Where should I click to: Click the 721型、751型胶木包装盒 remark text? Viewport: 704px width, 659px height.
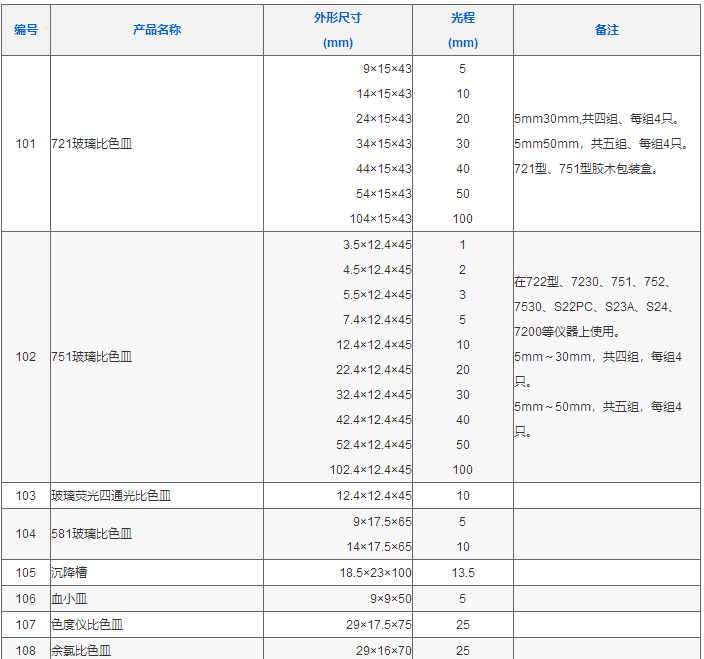(585, 169)
